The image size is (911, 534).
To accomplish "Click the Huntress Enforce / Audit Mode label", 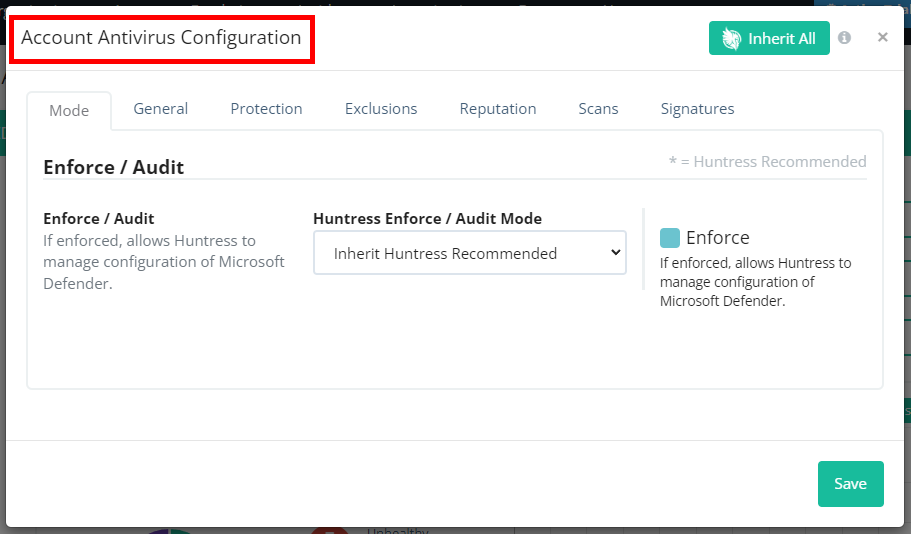I will point(427,218).
